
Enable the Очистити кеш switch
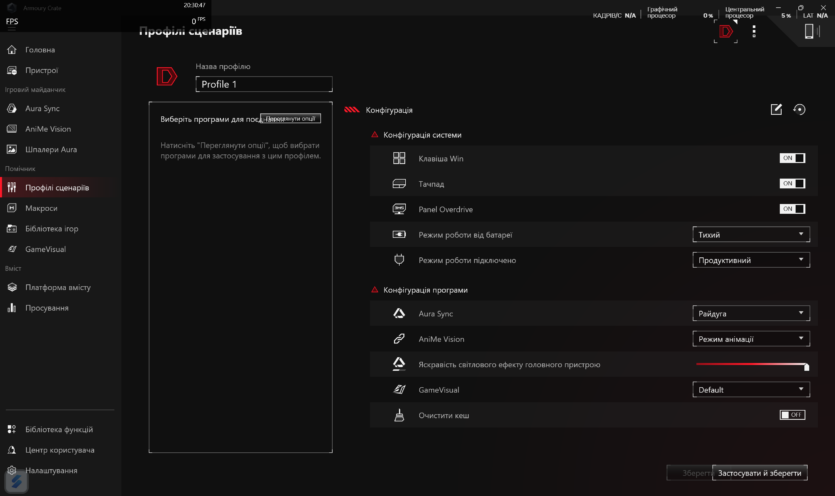point(792,415)
